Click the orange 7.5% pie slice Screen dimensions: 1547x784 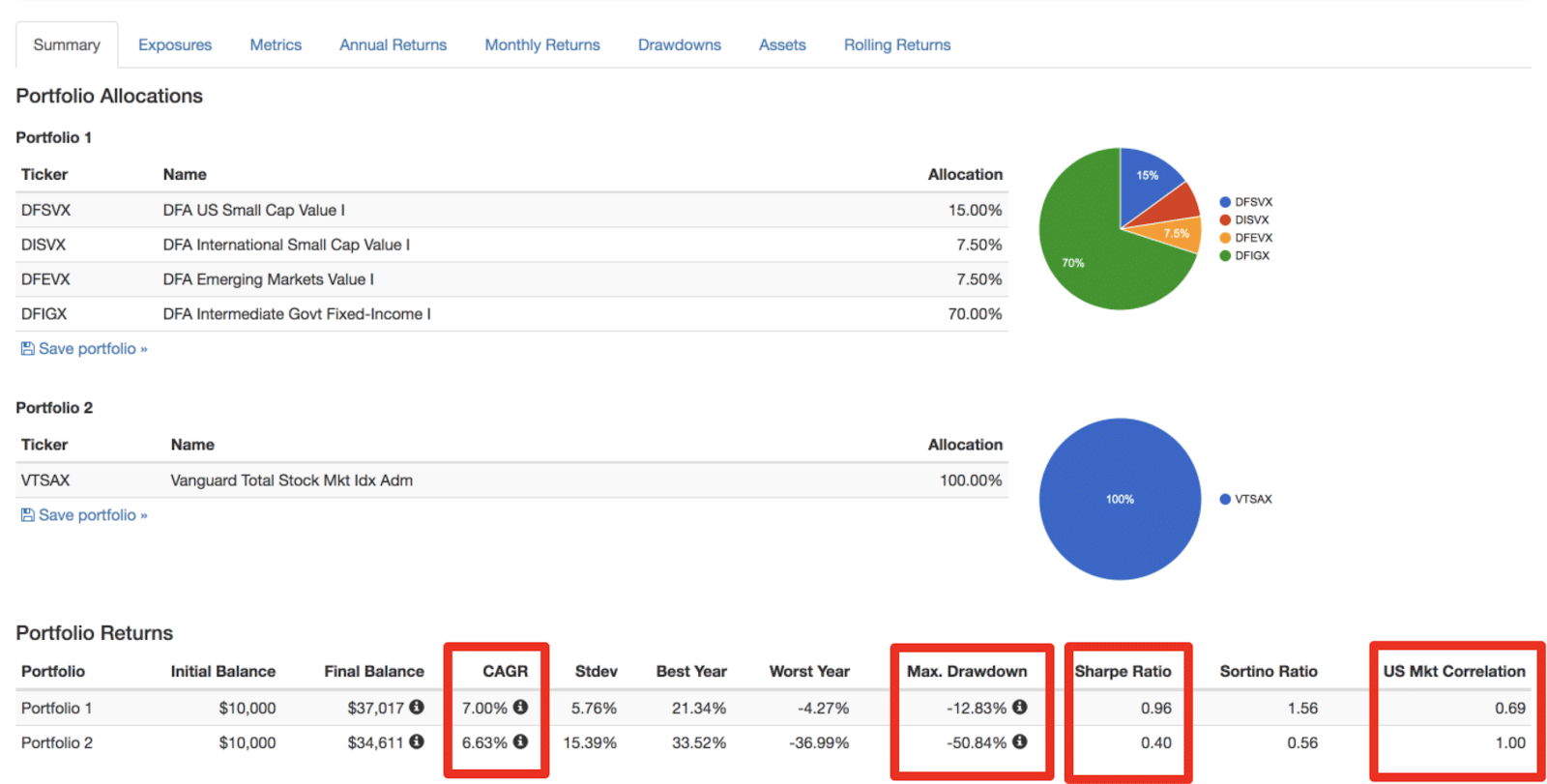[x=1175, y=235]
